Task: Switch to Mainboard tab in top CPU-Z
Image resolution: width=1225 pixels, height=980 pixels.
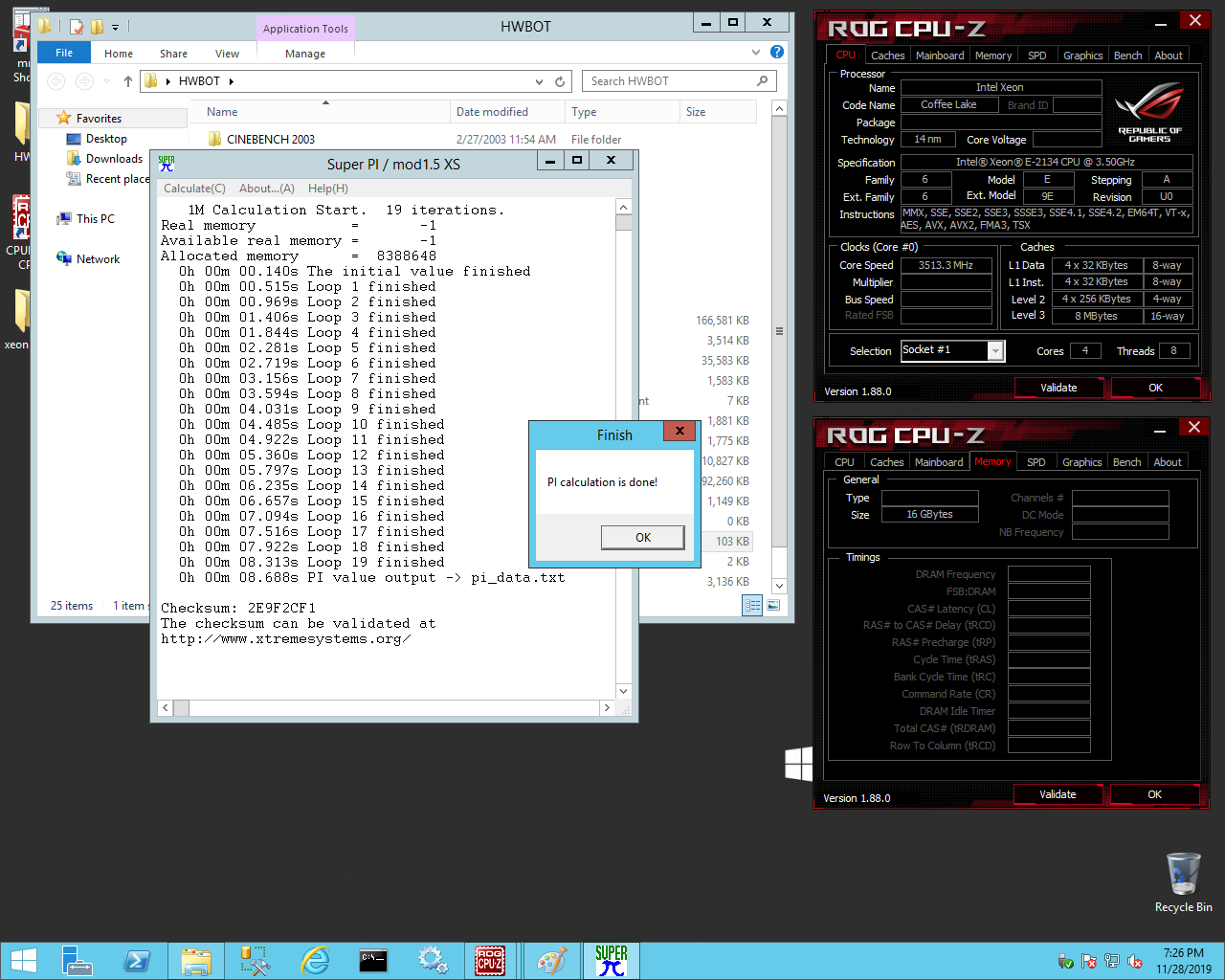Action: click(x=940, y=56)
